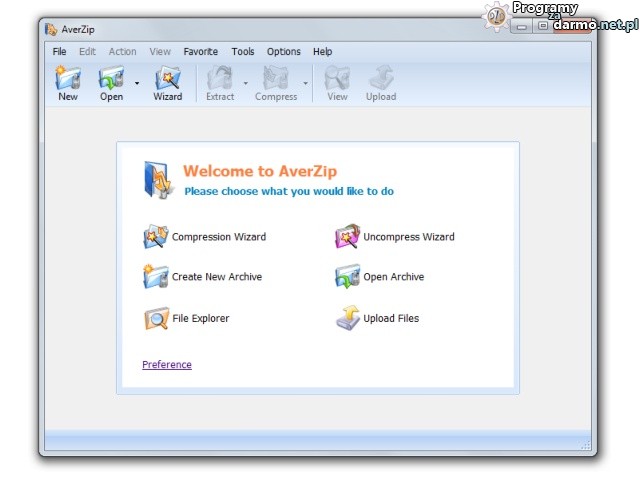Image resolution: width=640 pixels, height=480 pixels.
Task: Click the Preference link
Action: click(x=167, y=365)
